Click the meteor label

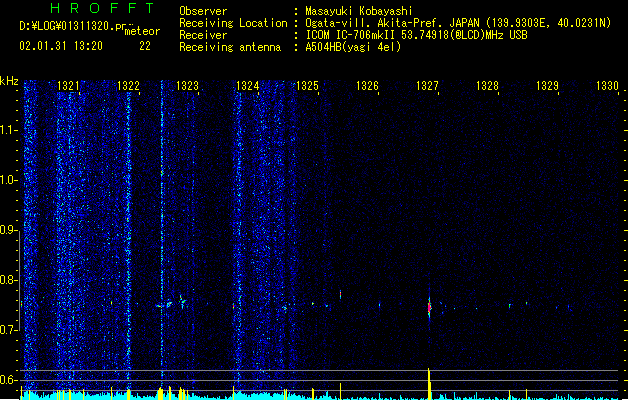tap(142, 32)
